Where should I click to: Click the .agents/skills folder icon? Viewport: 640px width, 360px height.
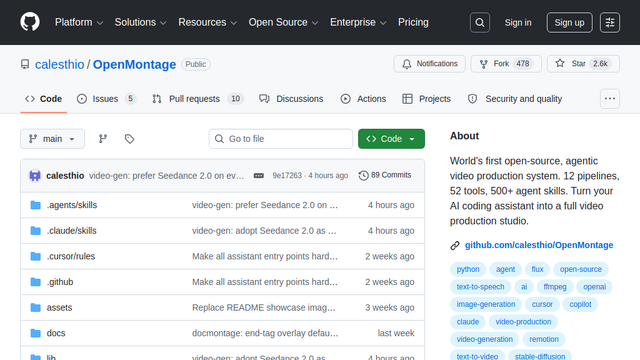pos(36,205)
